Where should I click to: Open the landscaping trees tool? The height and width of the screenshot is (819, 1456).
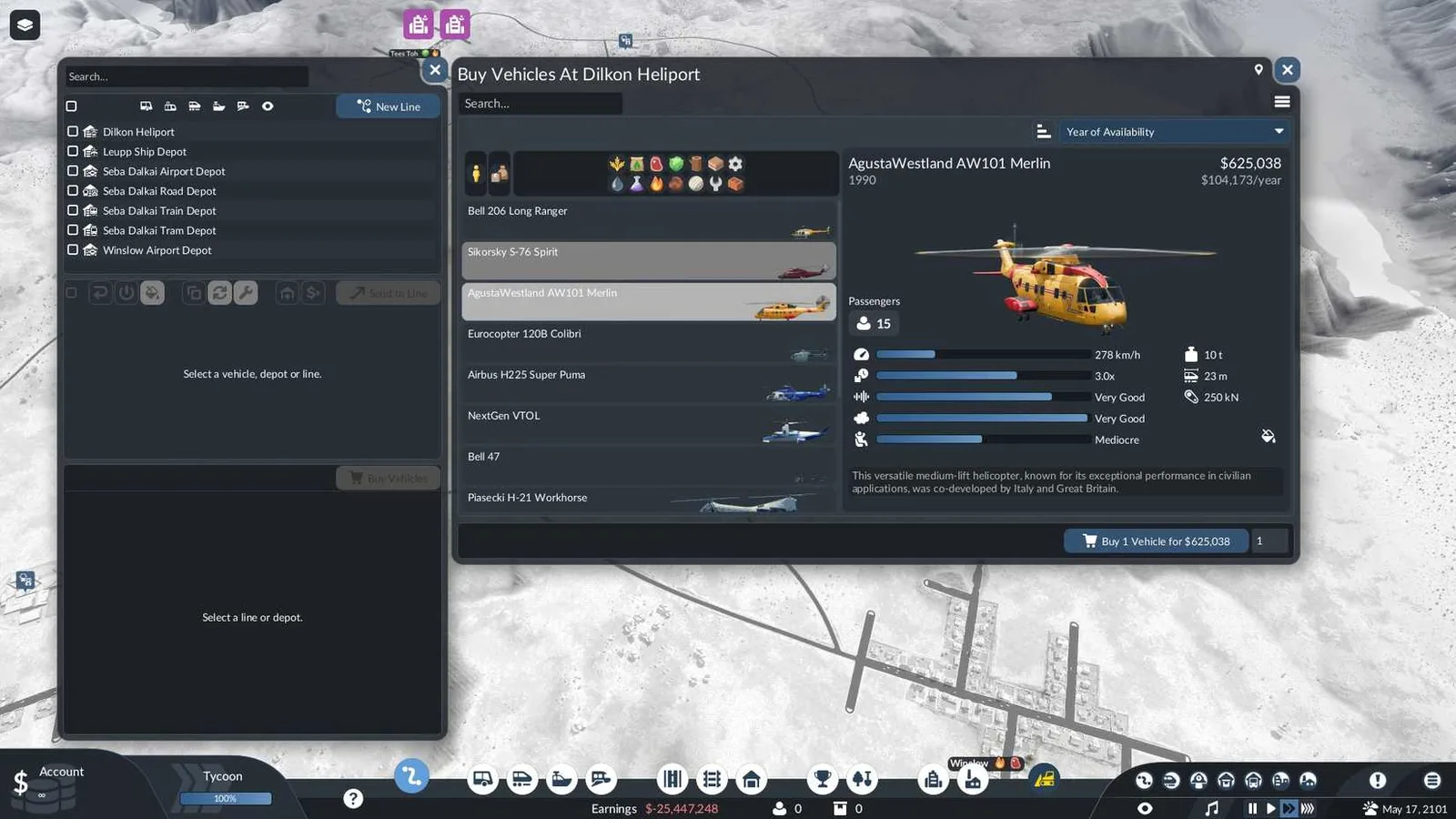click(862, 779)
